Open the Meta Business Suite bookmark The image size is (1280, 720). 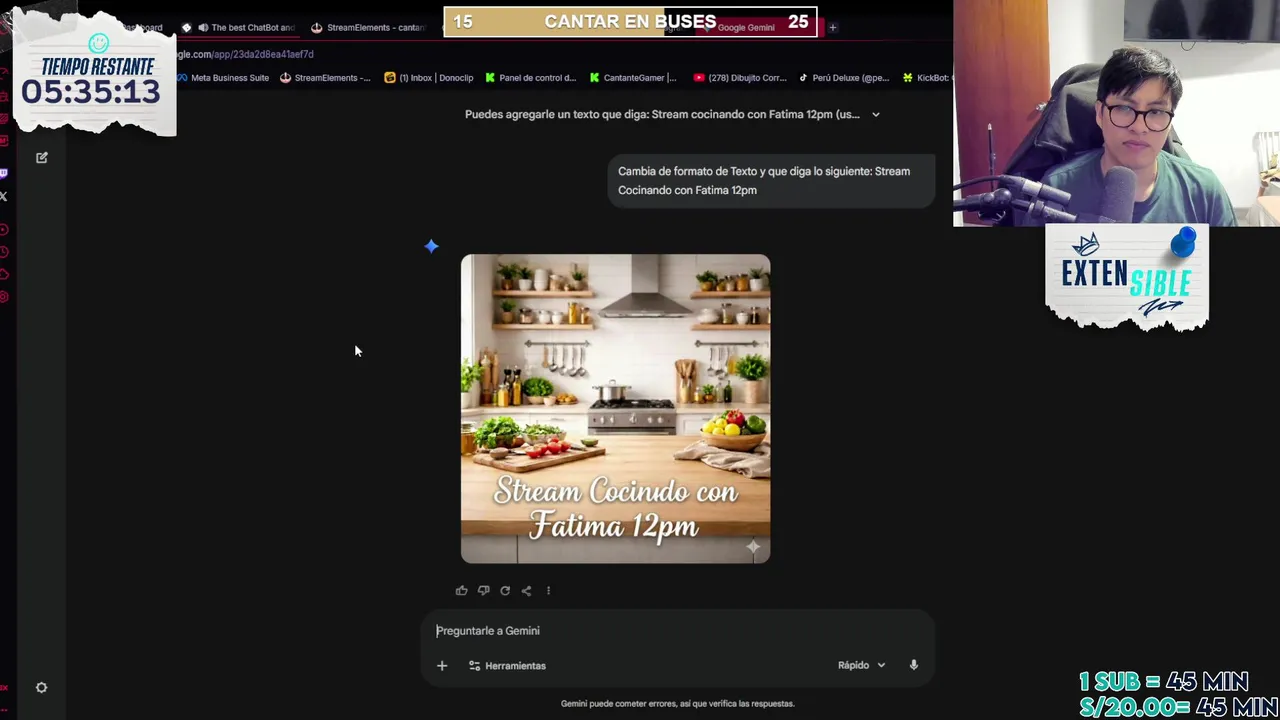[221, 78]
